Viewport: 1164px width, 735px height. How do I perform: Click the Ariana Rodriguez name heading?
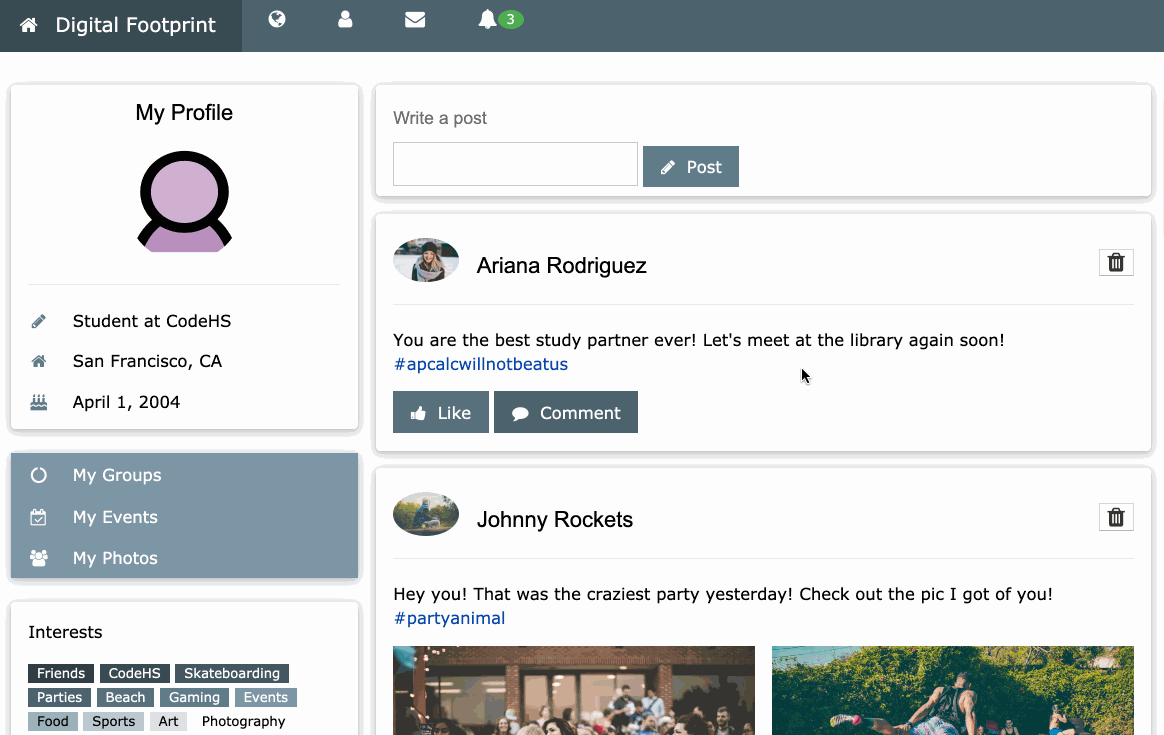coord(561,265)
